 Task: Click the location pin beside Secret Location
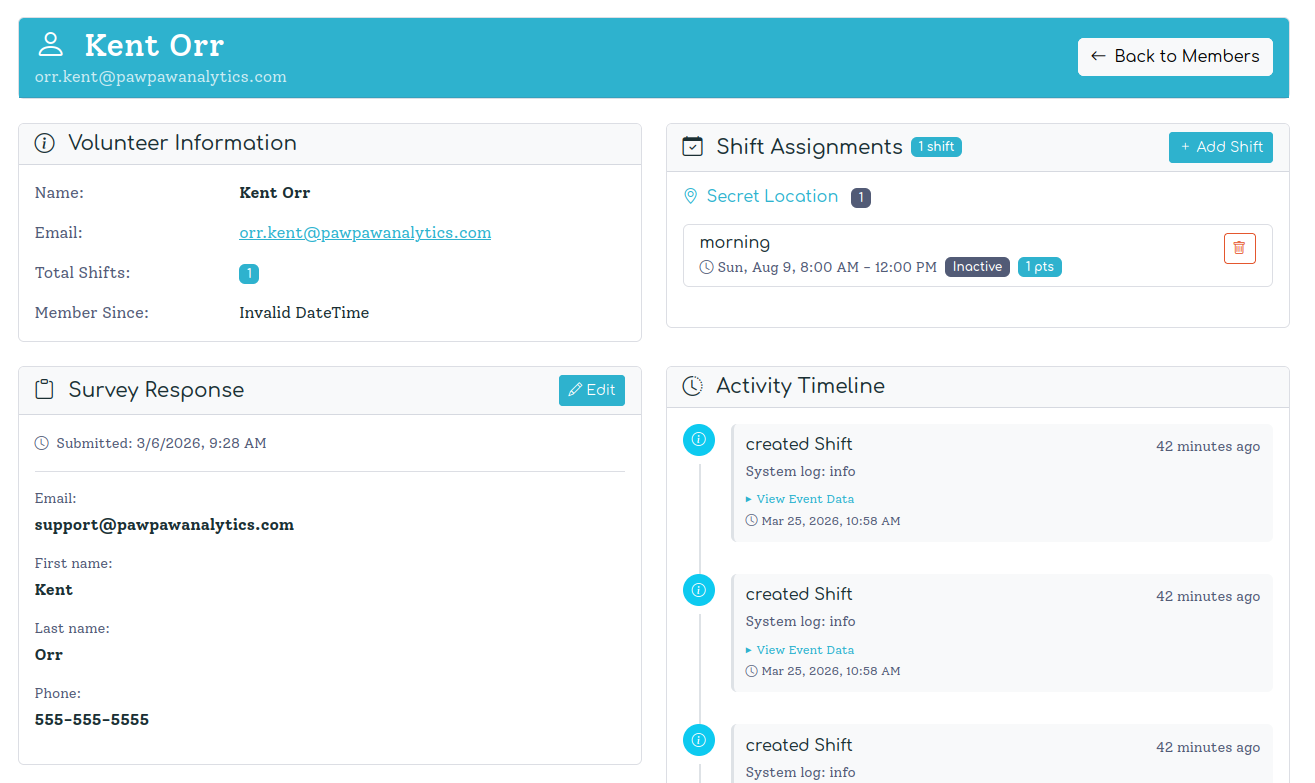[x=691, y=196]
